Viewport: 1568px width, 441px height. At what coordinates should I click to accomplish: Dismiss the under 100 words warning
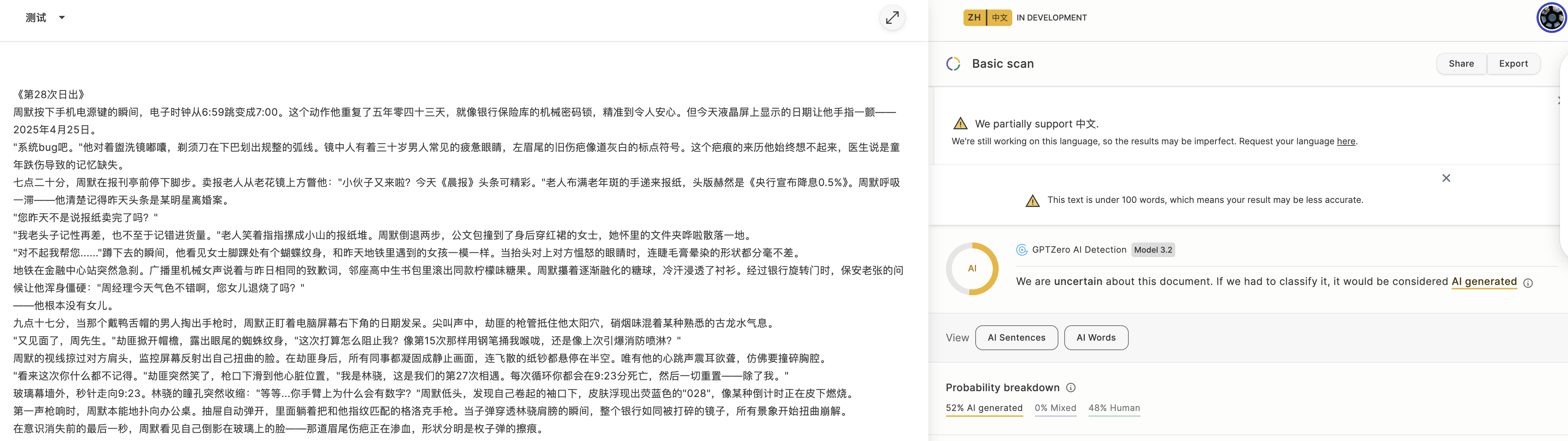click(x=1446, y=178)
